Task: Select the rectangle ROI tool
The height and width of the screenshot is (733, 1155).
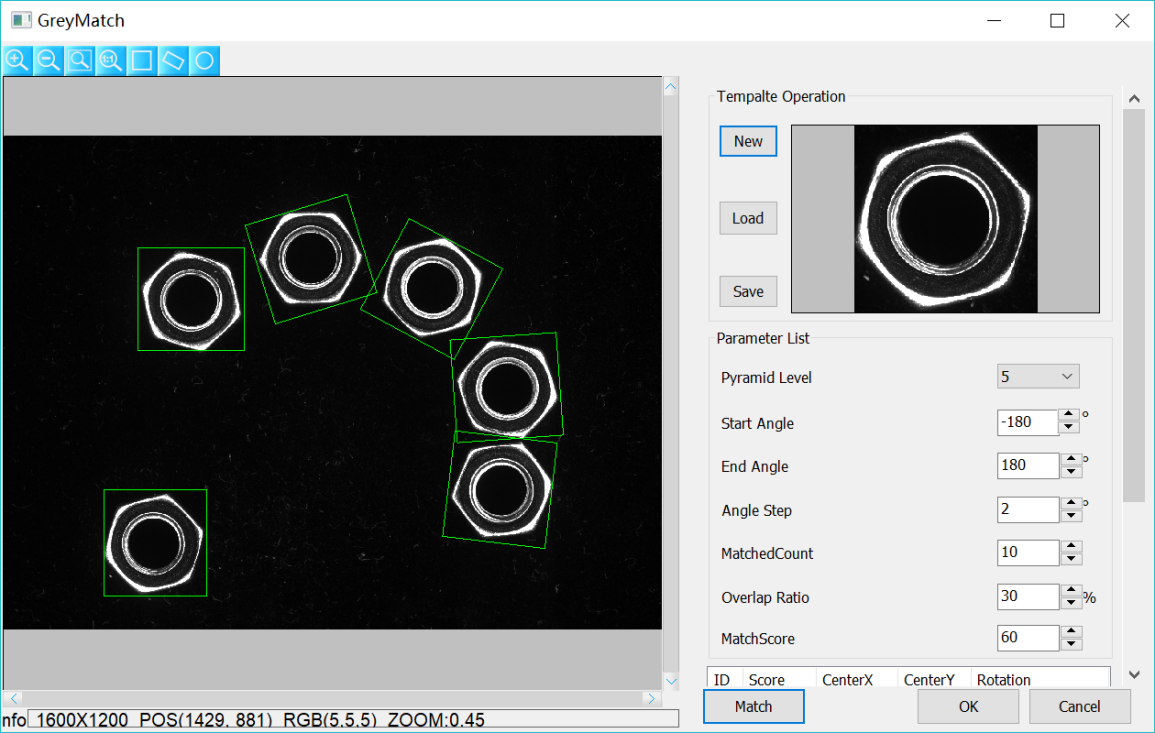Action: (142, 61)
